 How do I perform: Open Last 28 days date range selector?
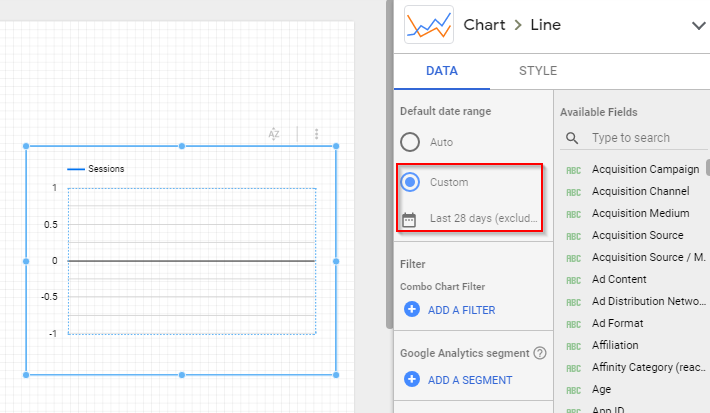pos(483,218)
